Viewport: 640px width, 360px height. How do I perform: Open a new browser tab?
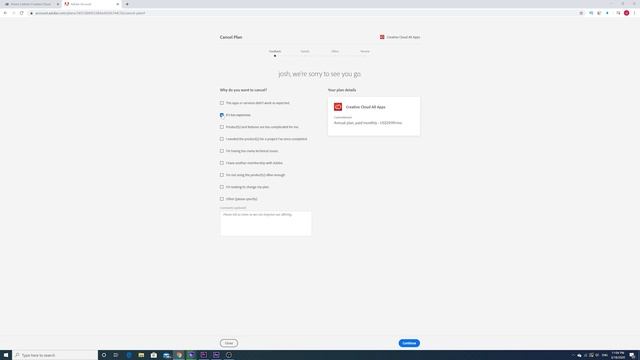[x=127, y=4]
